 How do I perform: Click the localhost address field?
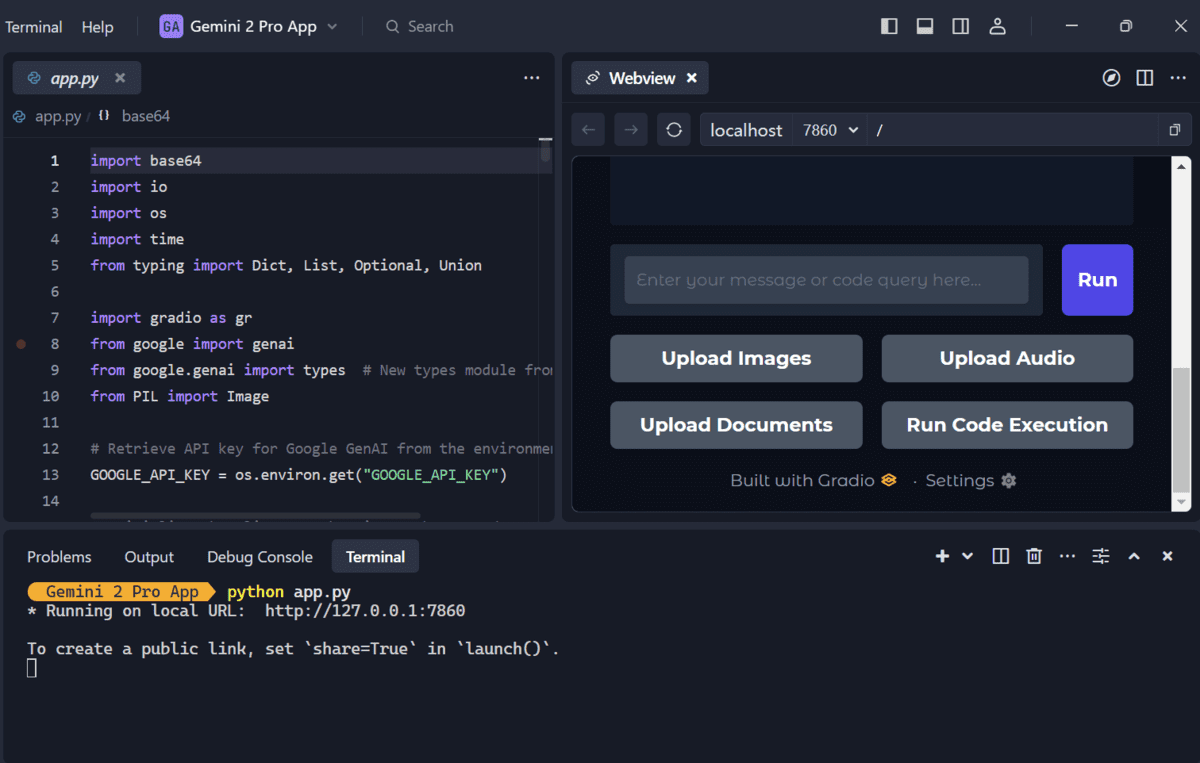(746, 130)
